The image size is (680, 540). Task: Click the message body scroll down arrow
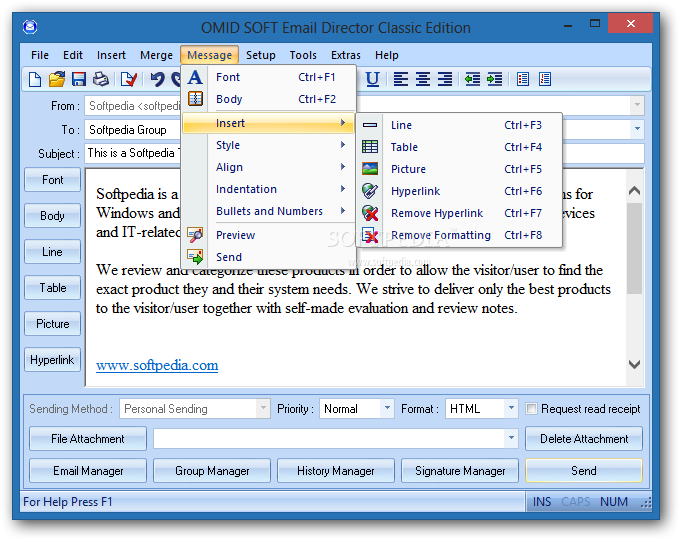tap(634, 364)
